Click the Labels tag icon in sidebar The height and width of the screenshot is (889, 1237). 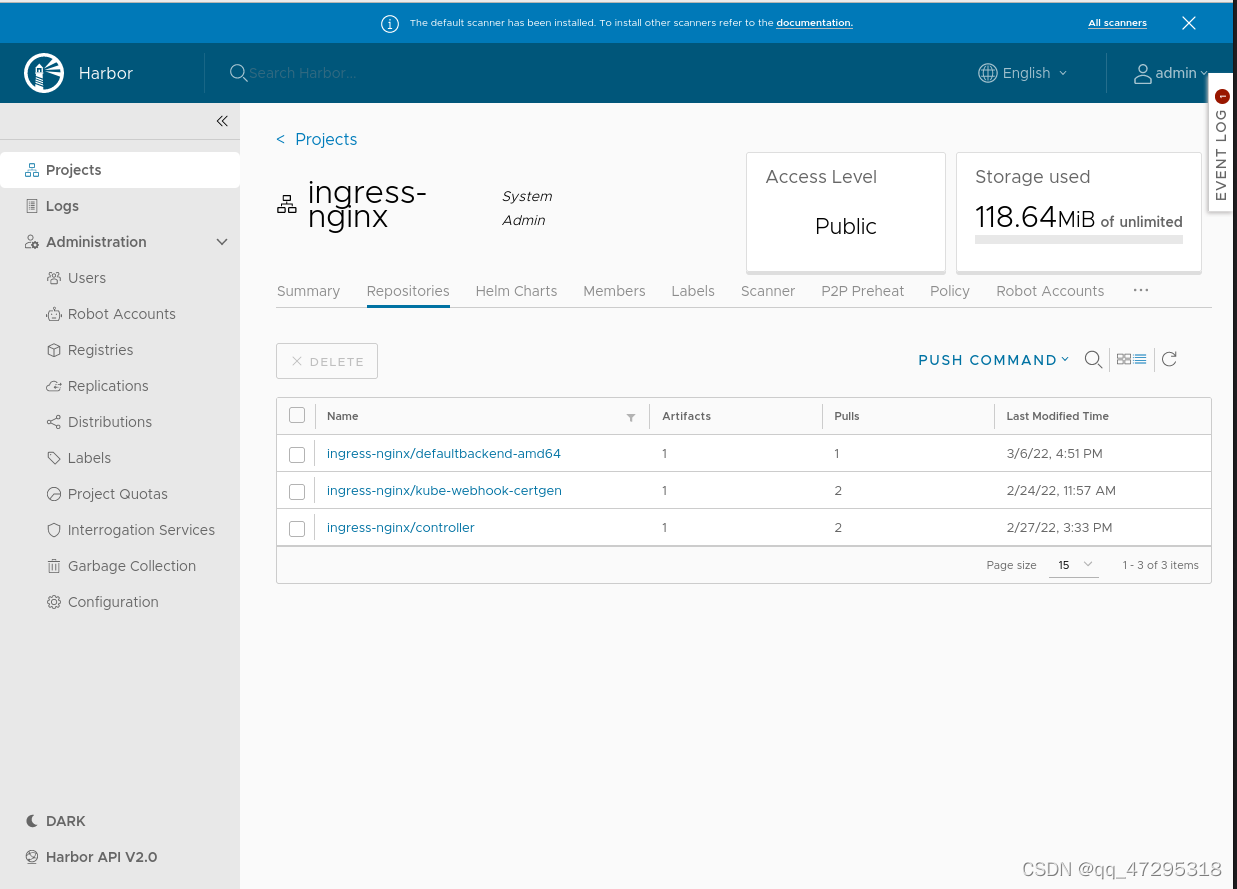tap(54, 458)
